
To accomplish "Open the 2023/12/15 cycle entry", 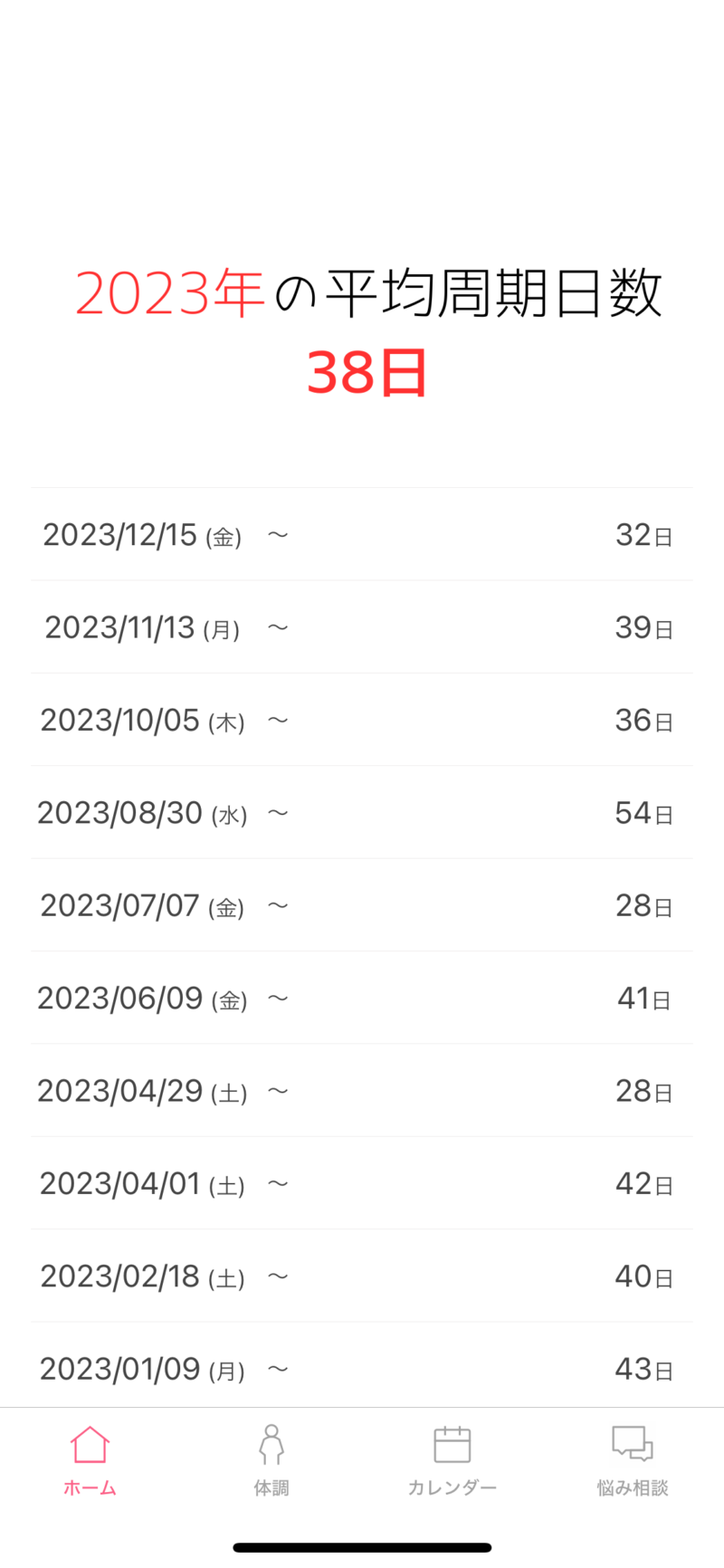I will click(x=362, y=535).
